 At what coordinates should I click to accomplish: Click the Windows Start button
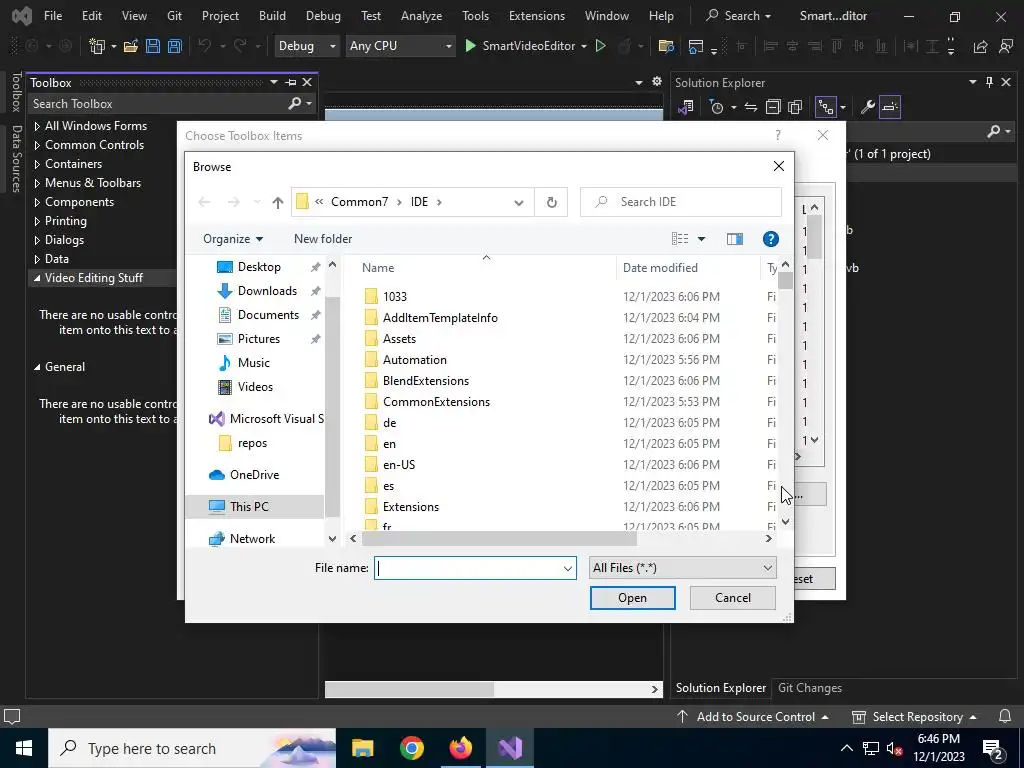tap(24, 748)
